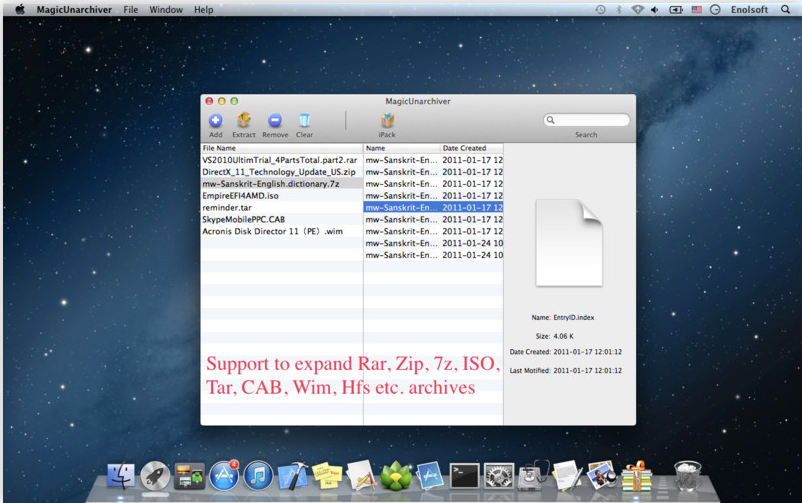
Task: Open the blue blueprint application Dock icon
Action: [x=430, y=476]
